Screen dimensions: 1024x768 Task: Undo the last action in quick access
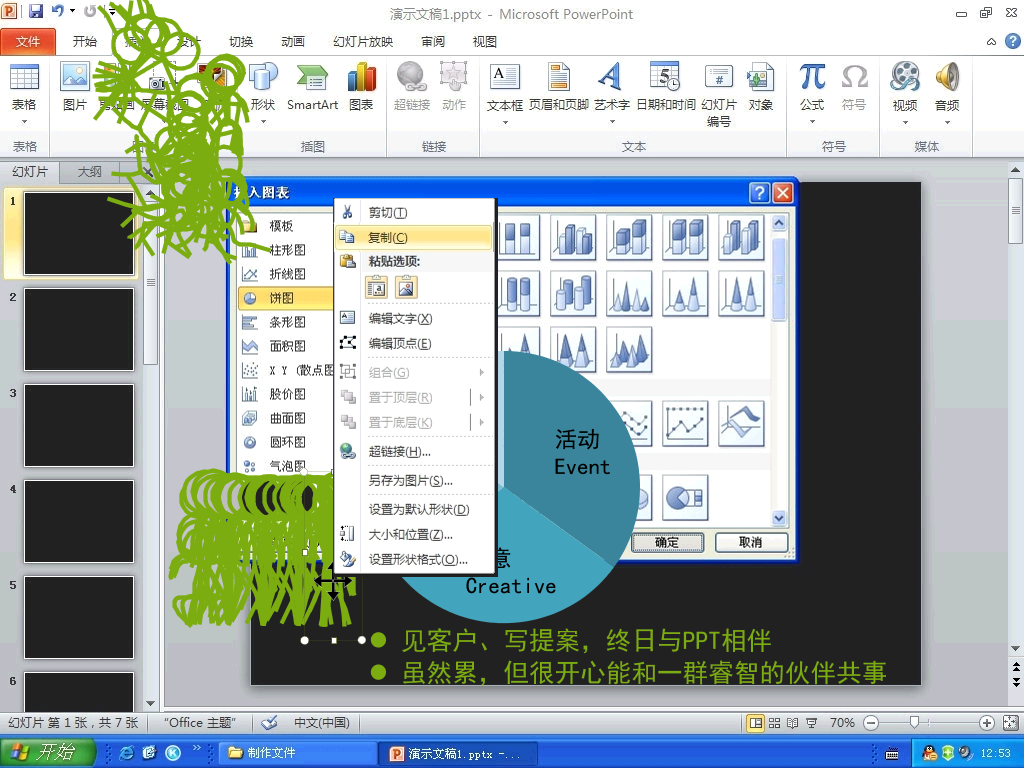tap(58, 11)
